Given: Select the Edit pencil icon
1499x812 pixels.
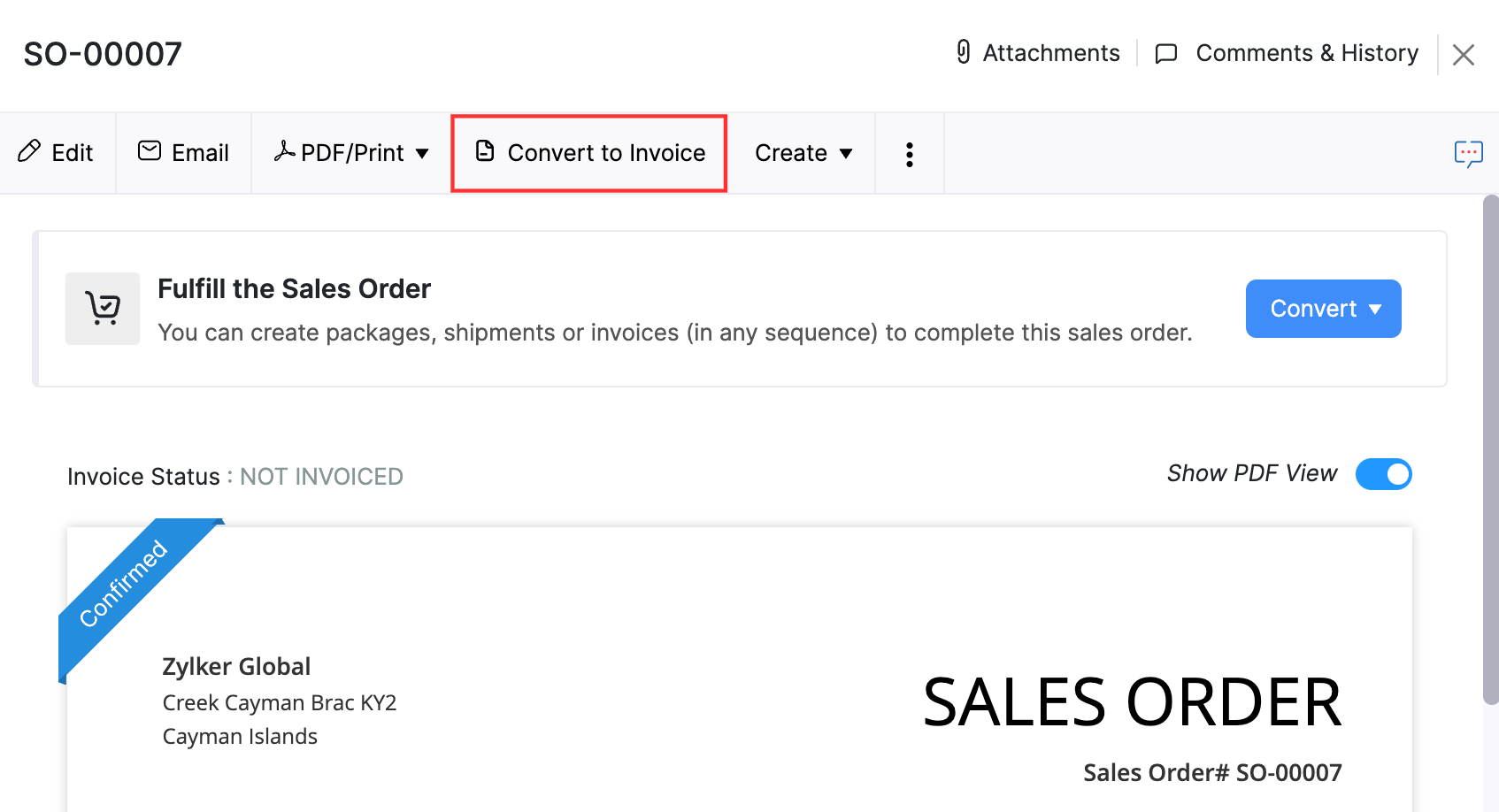Looking at the screenshot, I should pyautogui.click(x=28, y=152).
